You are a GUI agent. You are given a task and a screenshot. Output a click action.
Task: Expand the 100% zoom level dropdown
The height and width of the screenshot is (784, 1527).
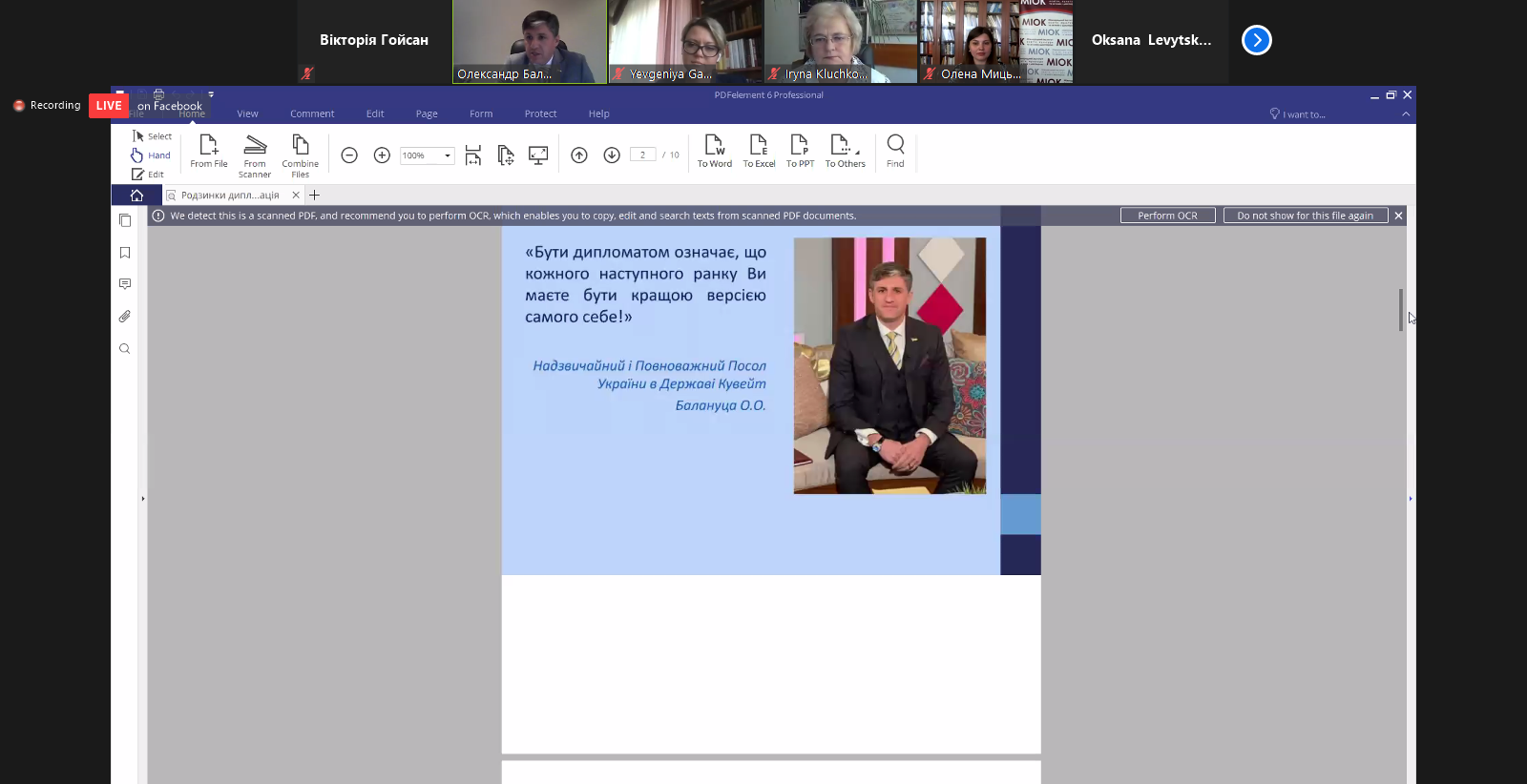coord(447,155)
